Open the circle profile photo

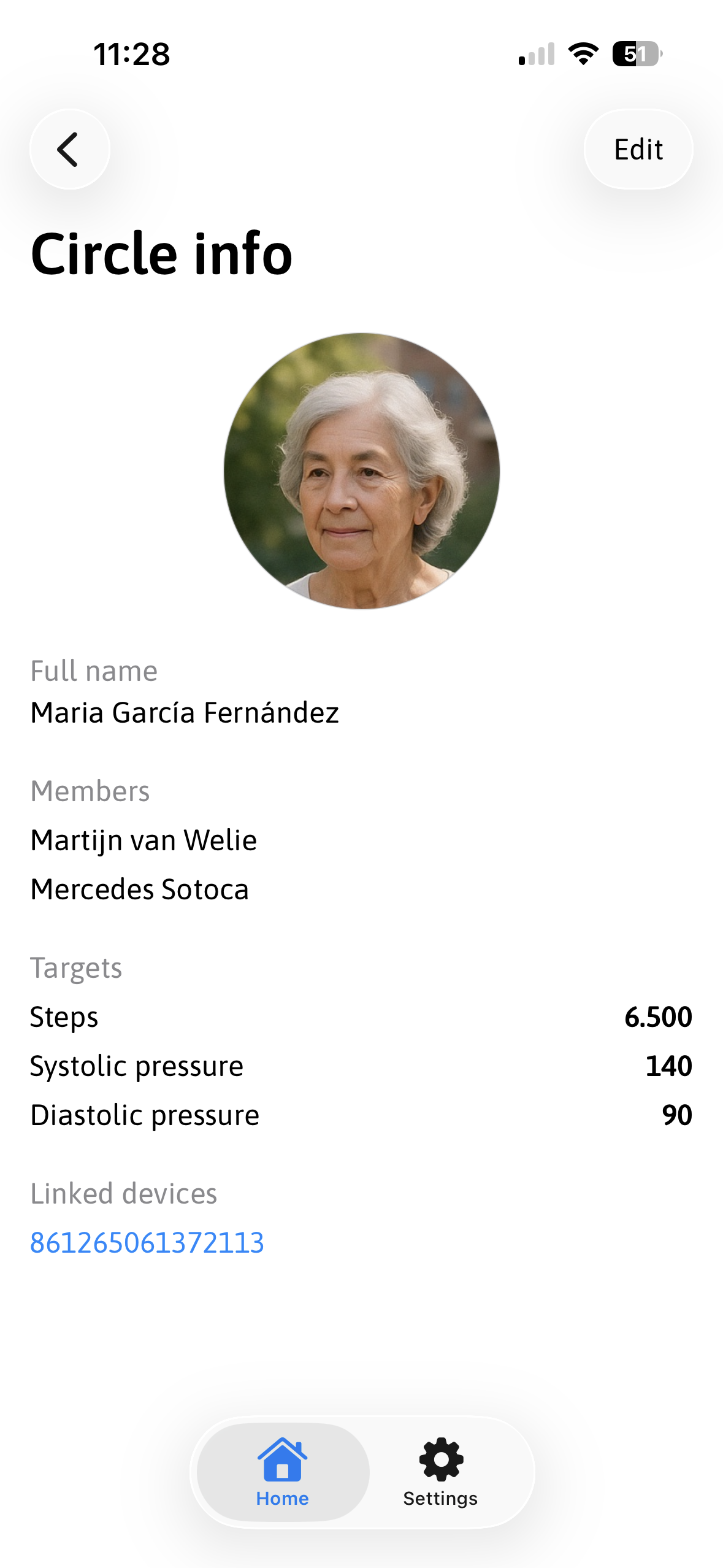[362, 471]
